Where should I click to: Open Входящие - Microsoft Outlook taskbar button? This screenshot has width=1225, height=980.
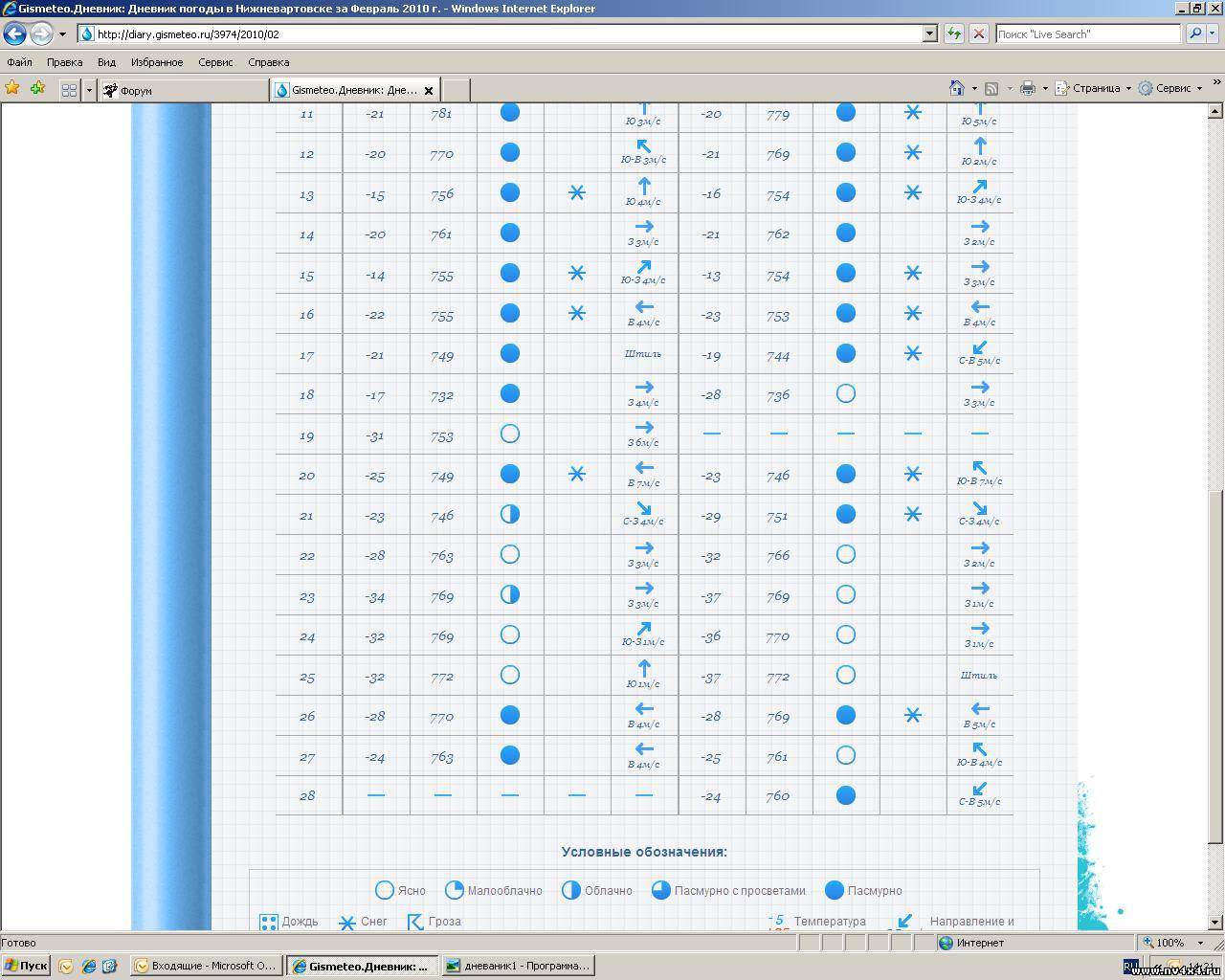[207, 966]
